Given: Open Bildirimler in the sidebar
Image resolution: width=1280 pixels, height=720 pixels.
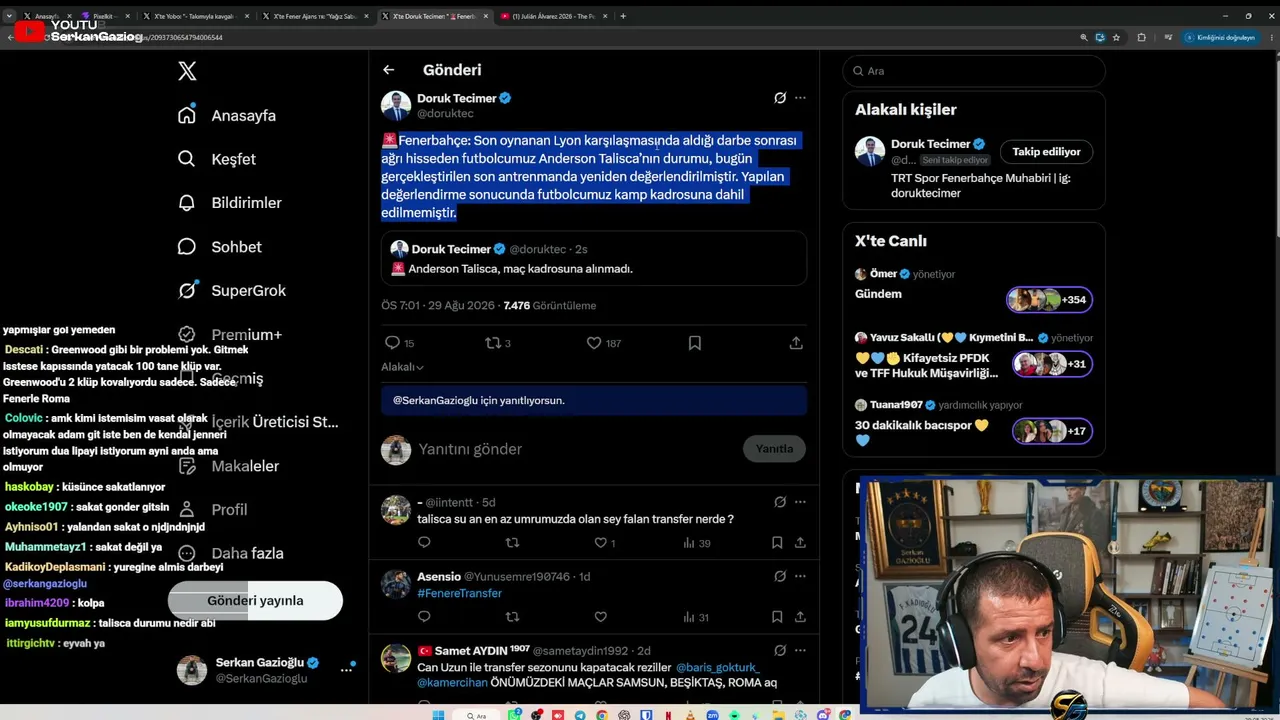Looking at the screenshot, I should coord(229,203).
